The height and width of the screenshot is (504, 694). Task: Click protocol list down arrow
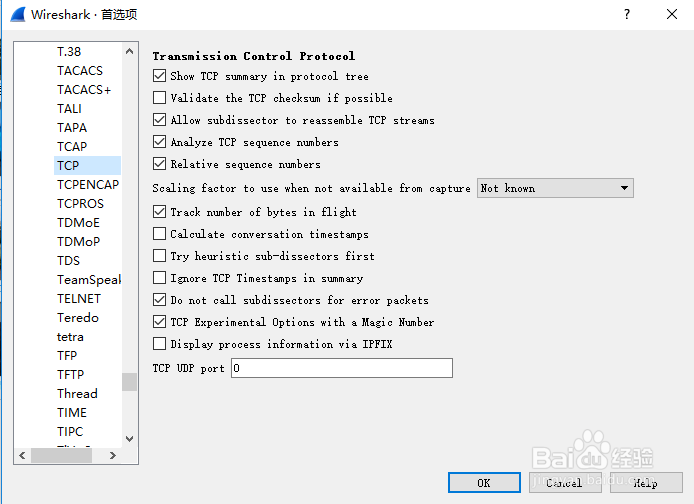tap(129, 439)
